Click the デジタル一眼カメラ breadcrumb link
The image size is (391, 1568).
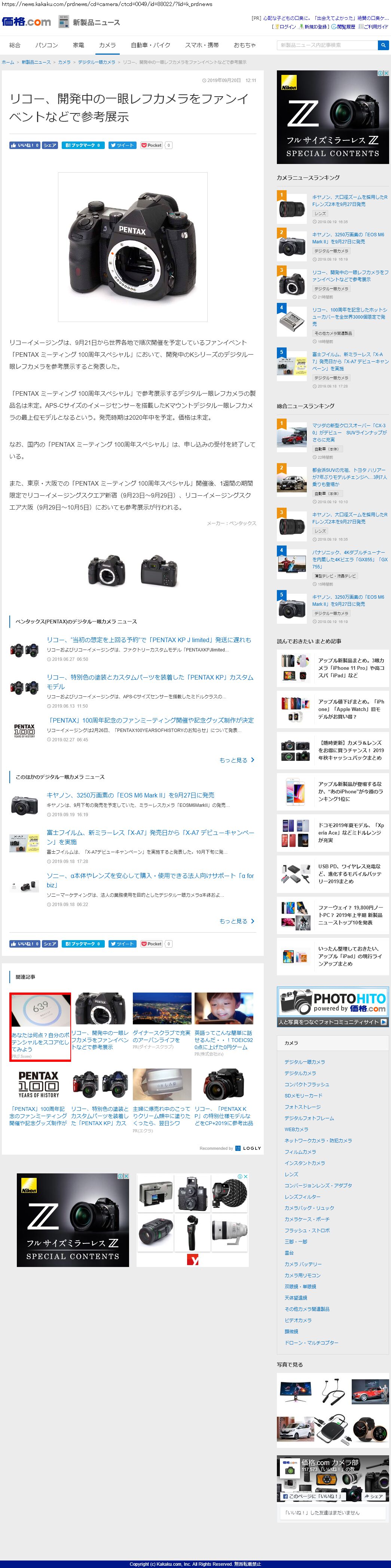96,62
